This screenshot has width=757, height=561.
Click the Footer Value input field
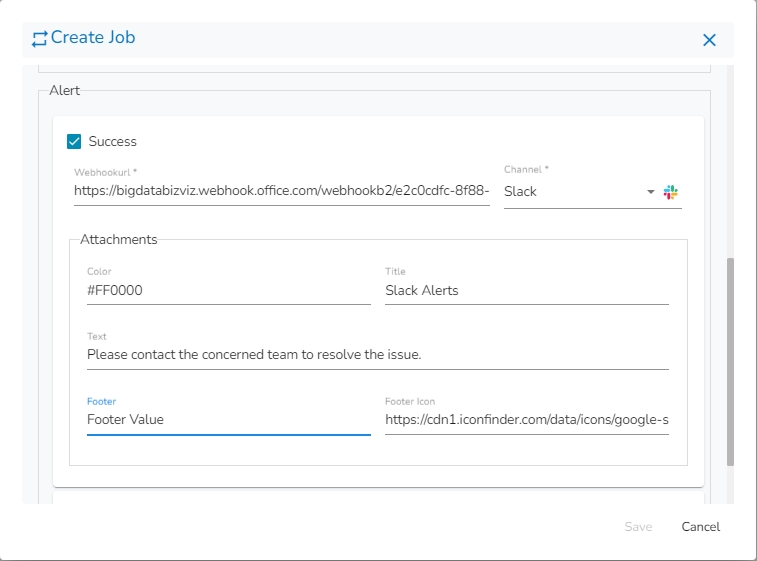(228, 420)
